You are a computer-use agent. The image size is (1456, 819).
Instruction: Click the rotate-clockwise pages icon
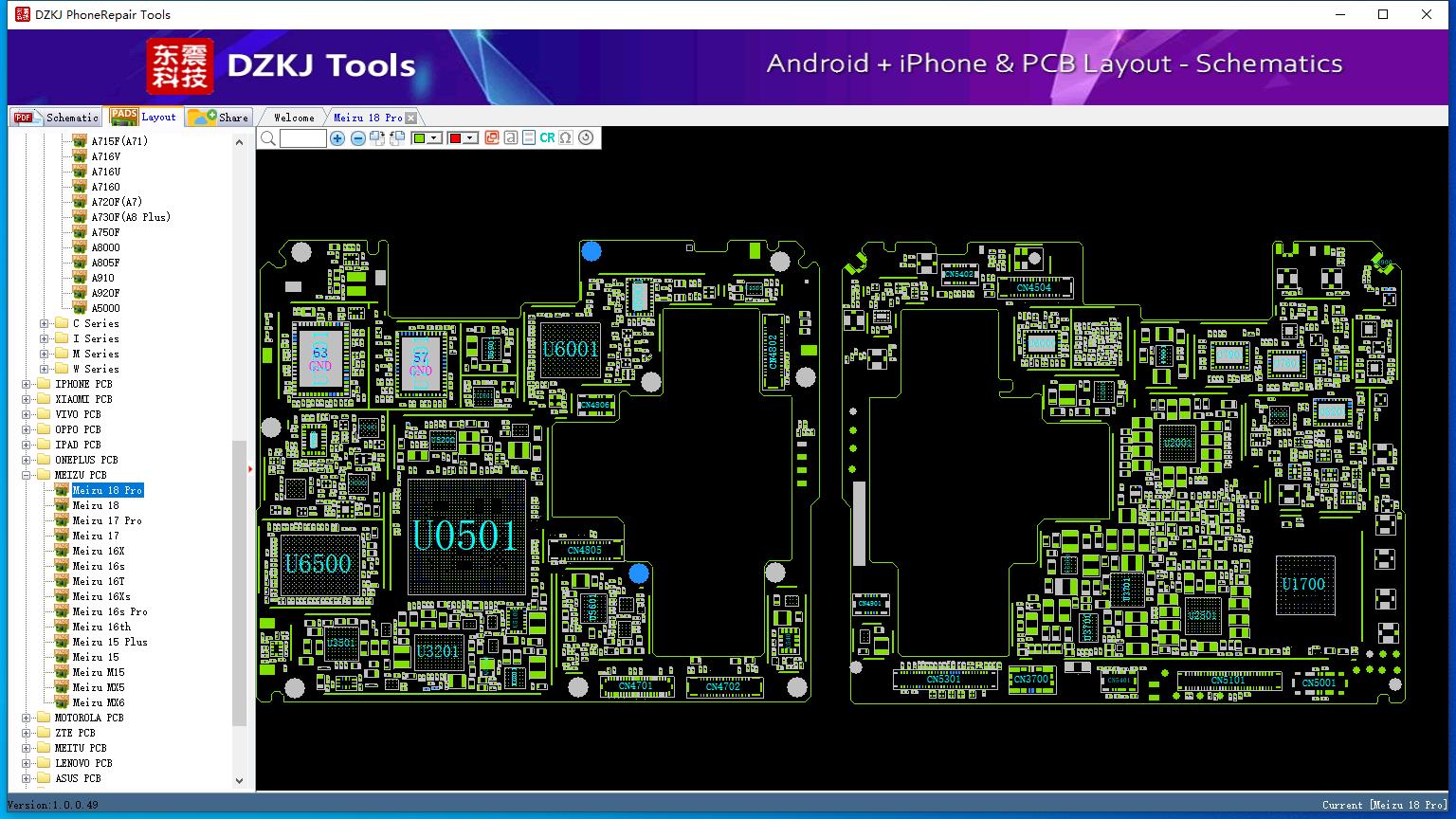pyautogui.click(x=377, y=138)
